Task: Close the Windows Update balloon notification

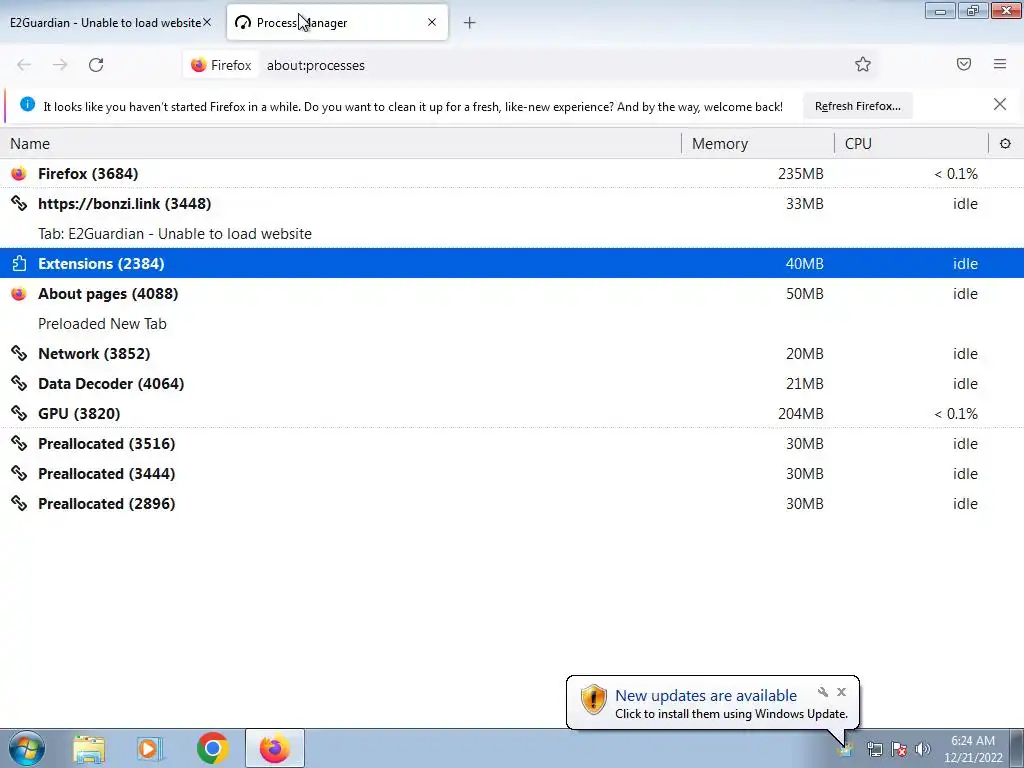Action: click(x=841, y=692)
